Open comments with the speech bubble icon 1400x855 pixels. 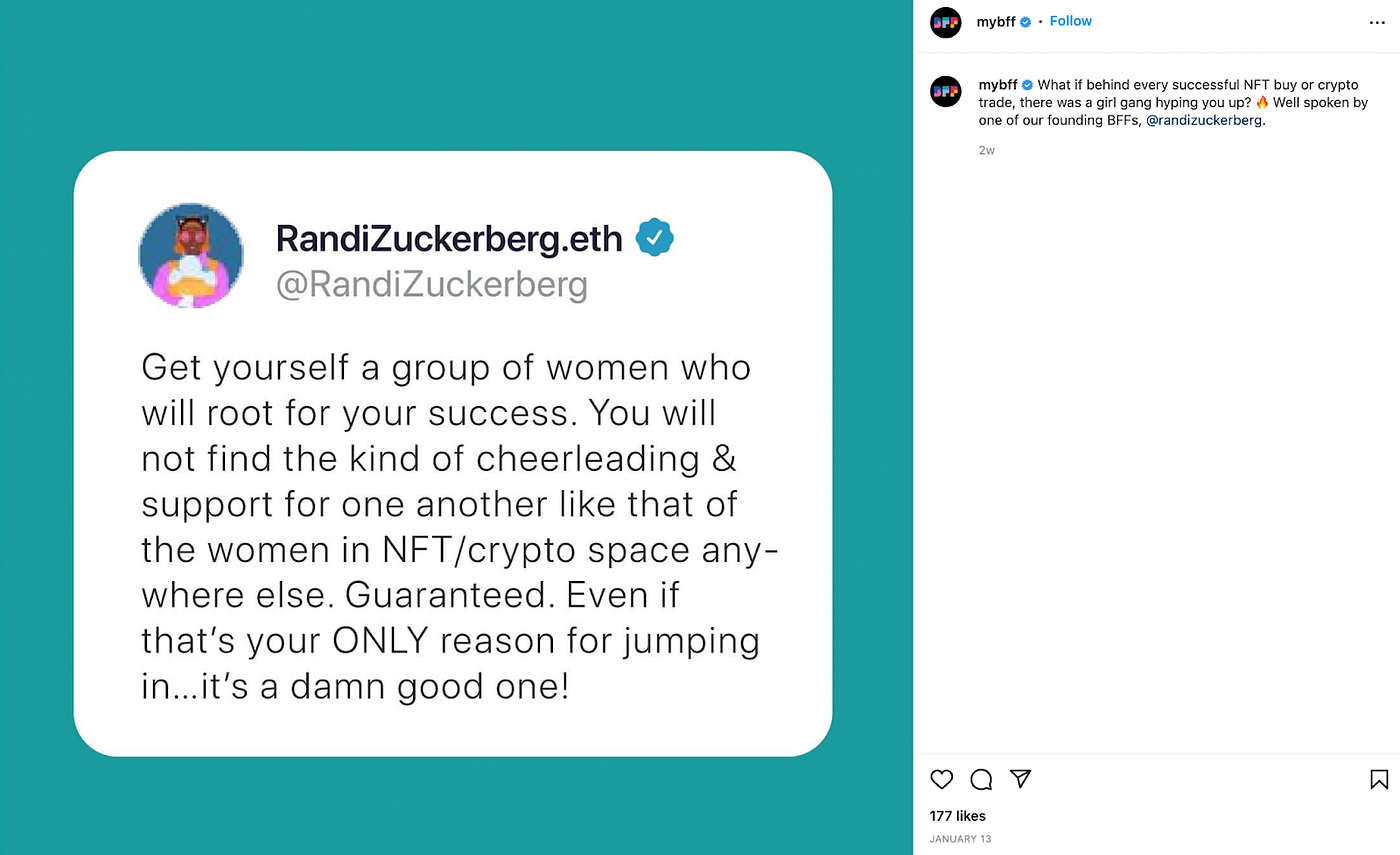[981, 779]
